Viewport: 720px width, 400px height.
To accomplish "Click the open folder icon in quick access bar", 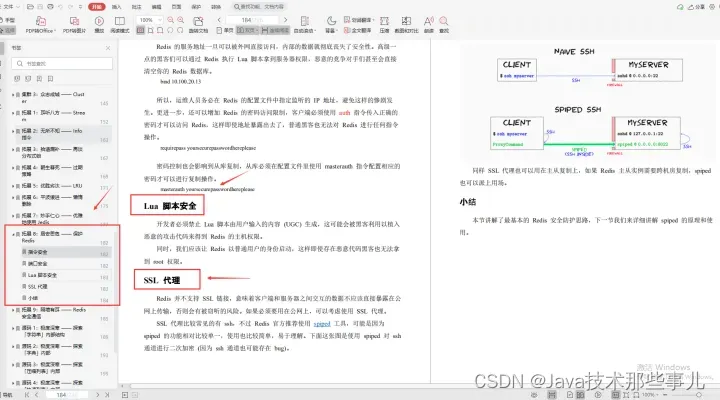I will (30, 7).
